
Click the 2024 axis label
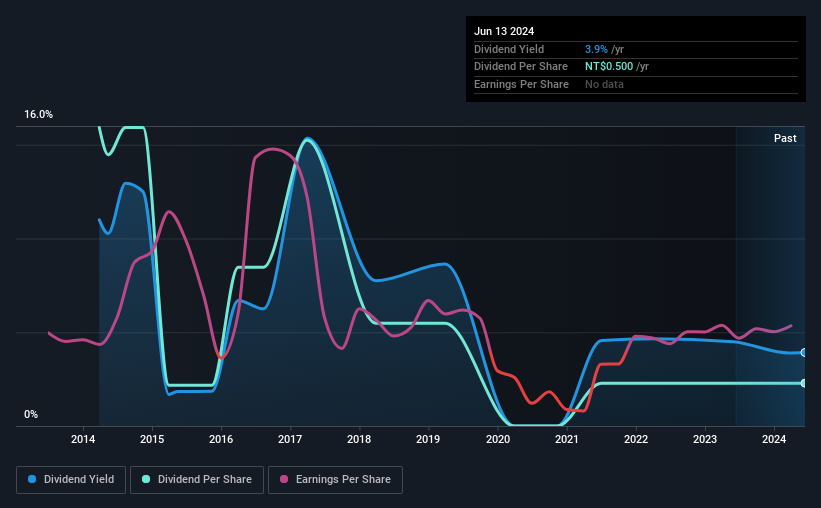point(774,439)
